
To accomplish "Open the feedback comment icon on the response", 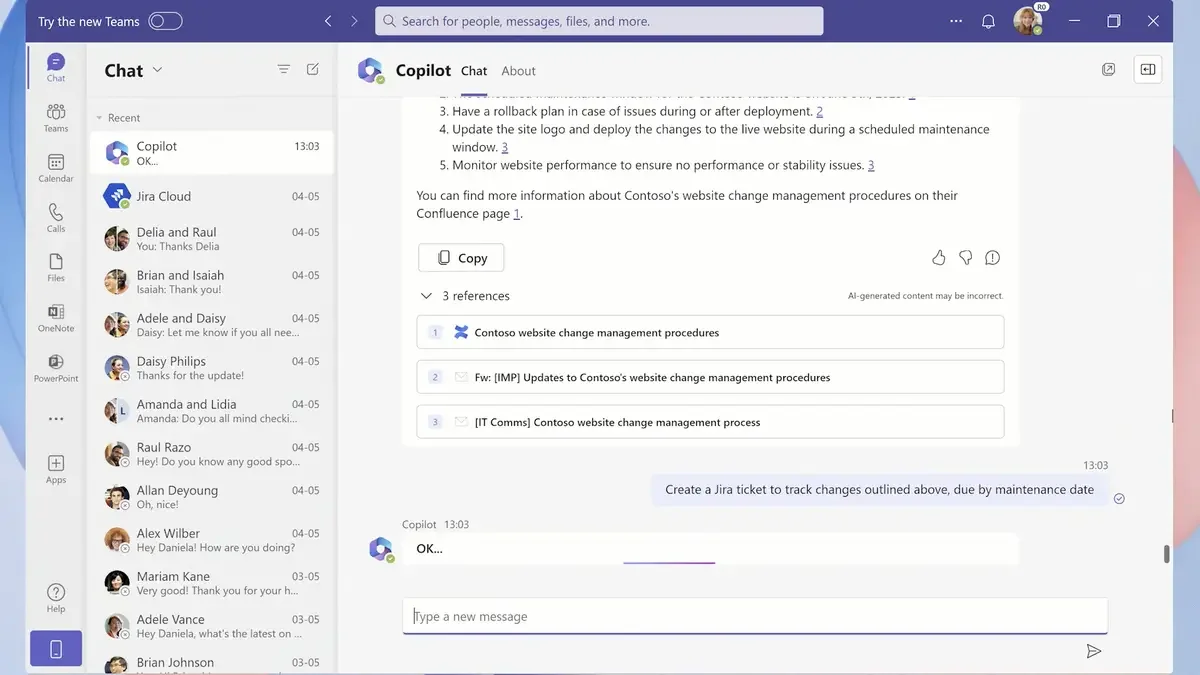I will pyautogui.click(x=992, y=258).
